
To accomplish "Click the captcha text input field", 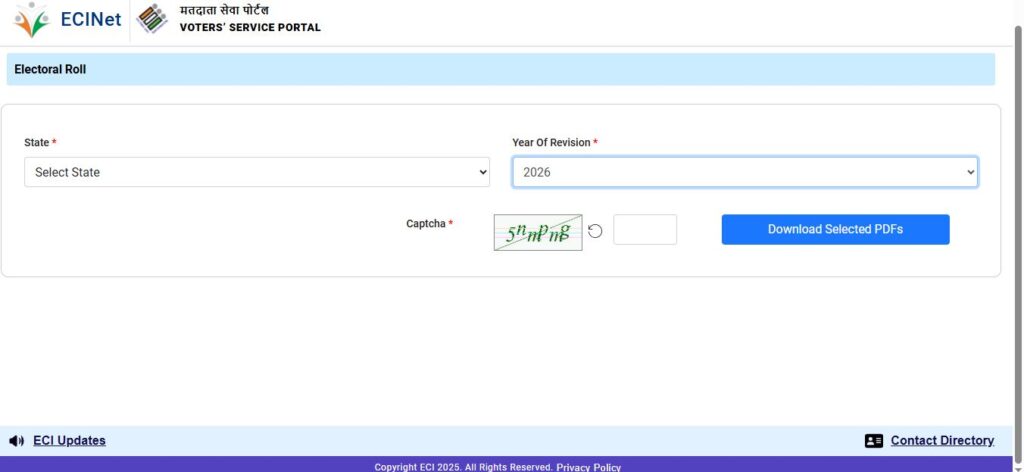I will pos(645,230).
